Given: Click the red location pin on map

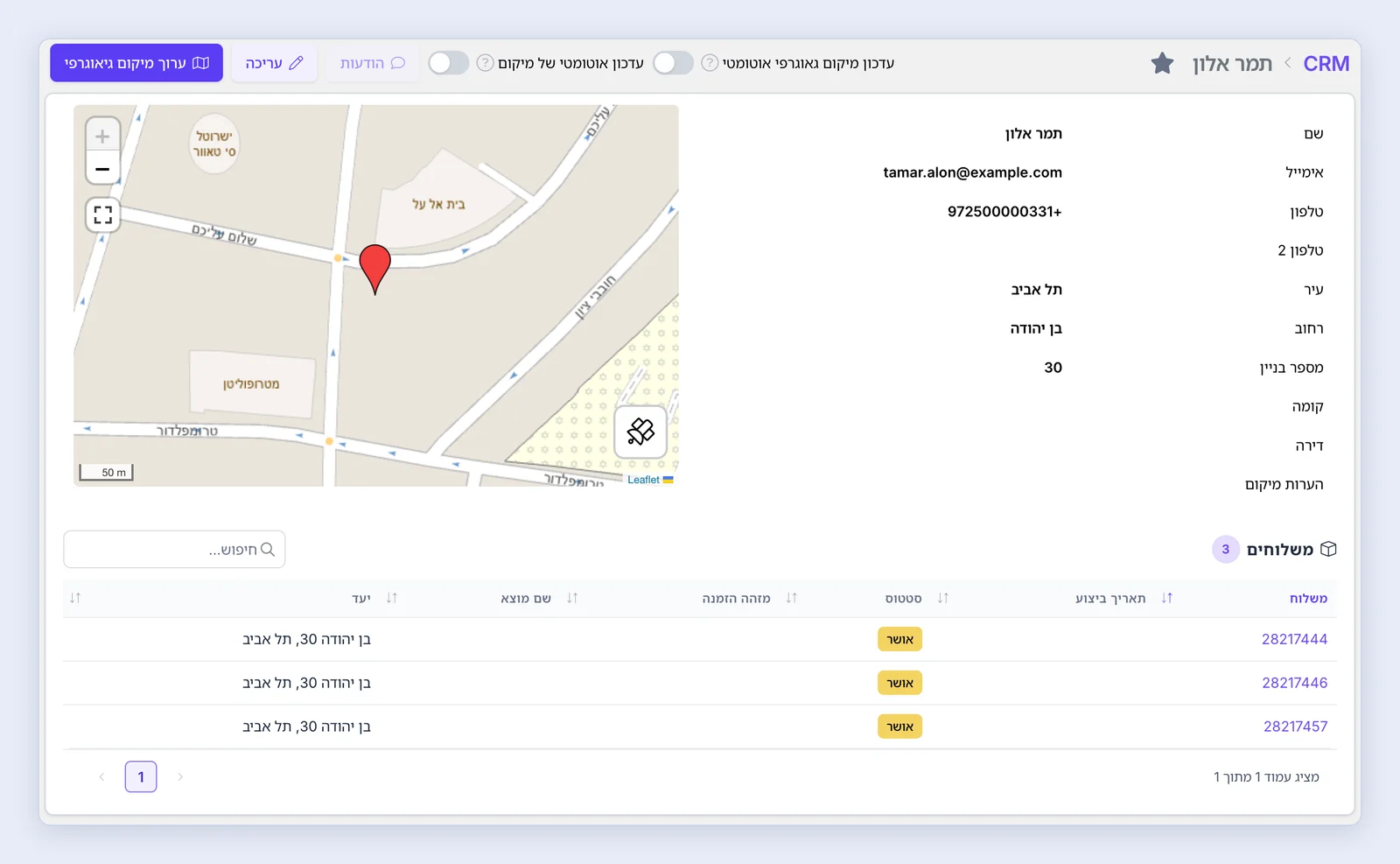Looking at the screenshot, I should [x=375, y=269].
